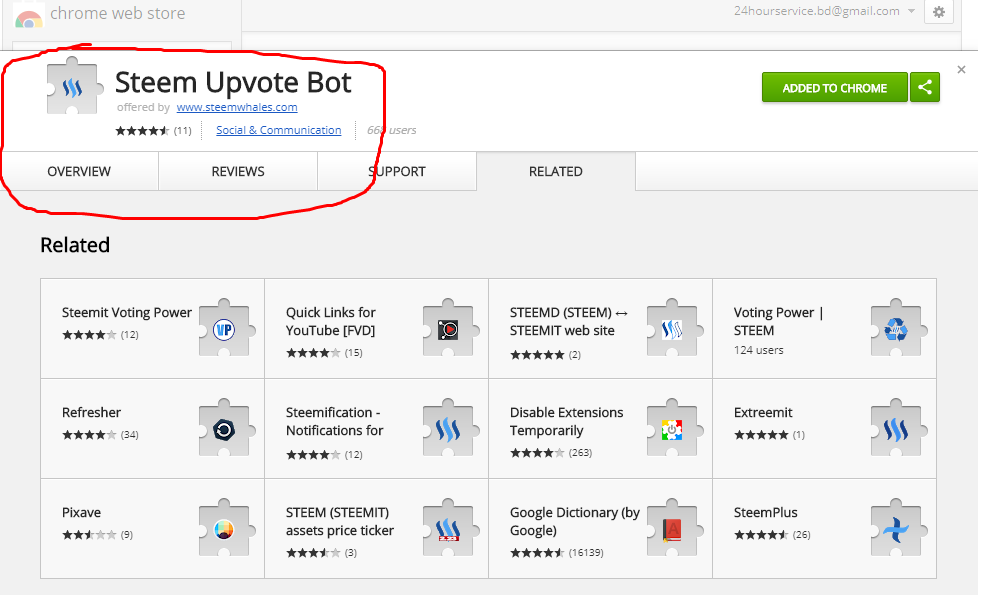Screen dimensions: 984x595
Task: Click the Extreemit title text
Action: 763,412
